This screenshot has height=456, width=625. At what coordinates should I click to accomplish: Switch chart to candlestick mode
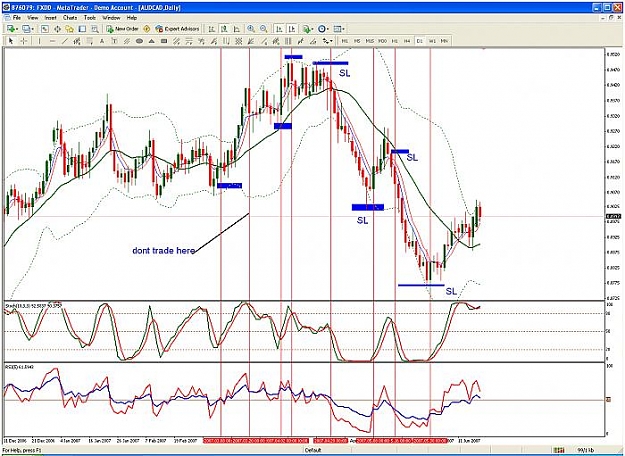click(224, 29)
